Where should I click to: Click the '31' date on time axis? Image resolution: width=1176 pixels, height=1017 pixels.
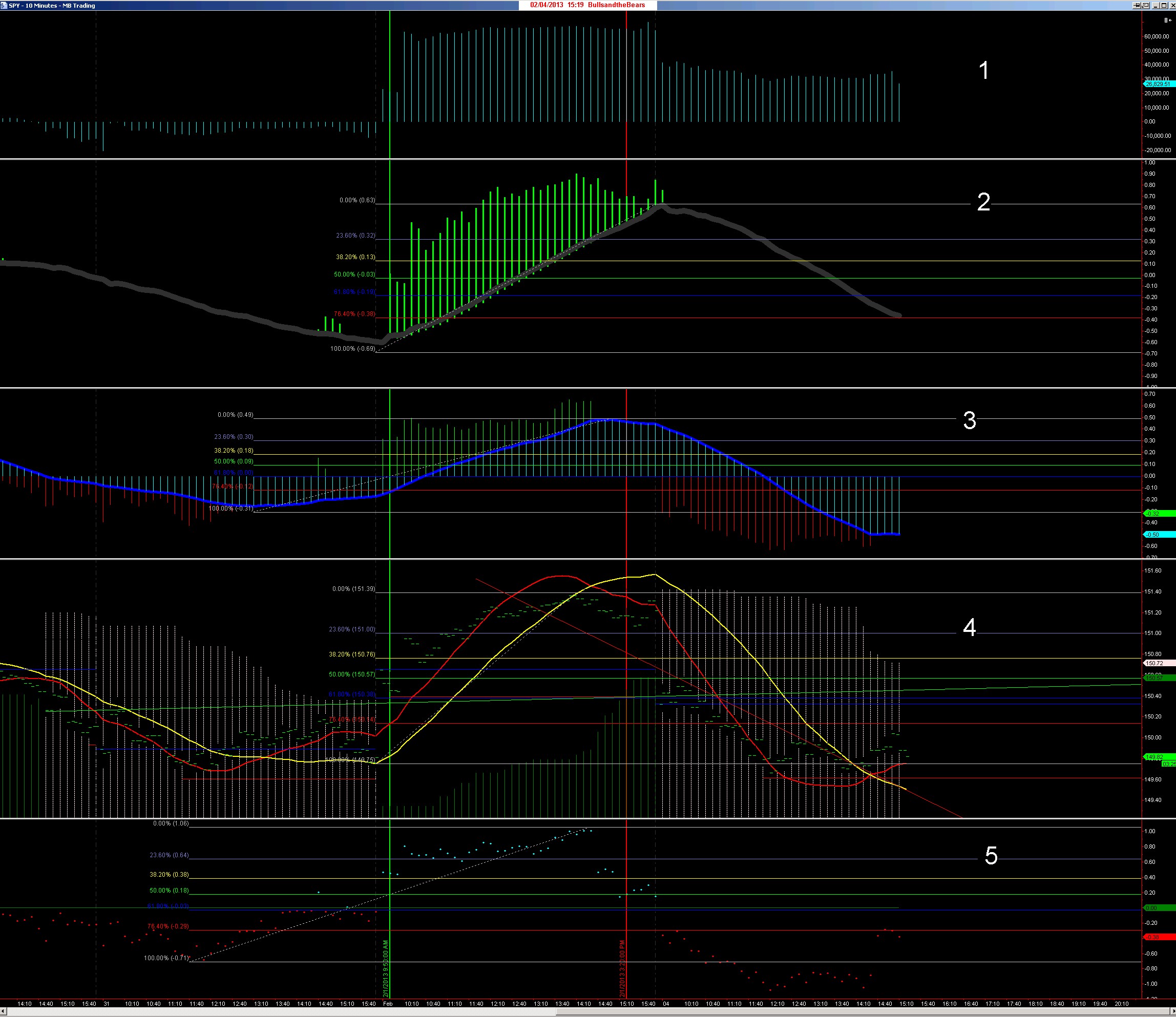coord(106,1004)
